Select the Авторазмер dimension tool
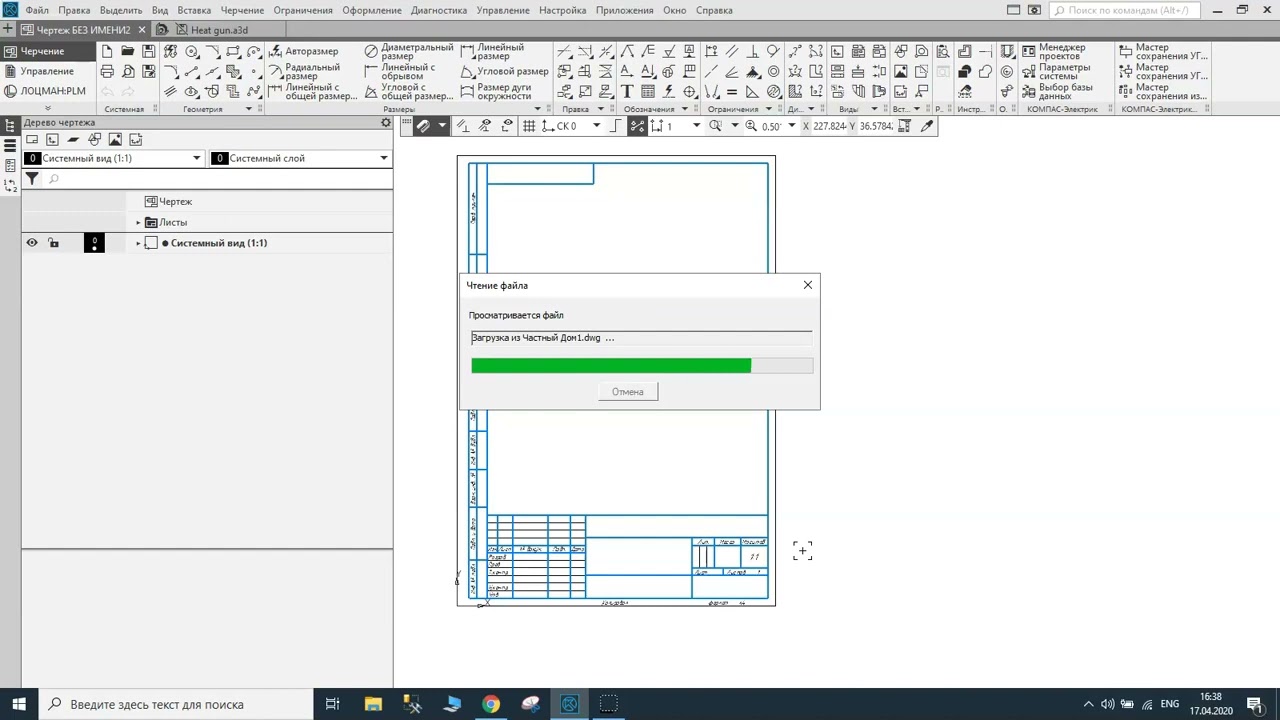The width and height of the screenshot is (1280, 720). 305,51
